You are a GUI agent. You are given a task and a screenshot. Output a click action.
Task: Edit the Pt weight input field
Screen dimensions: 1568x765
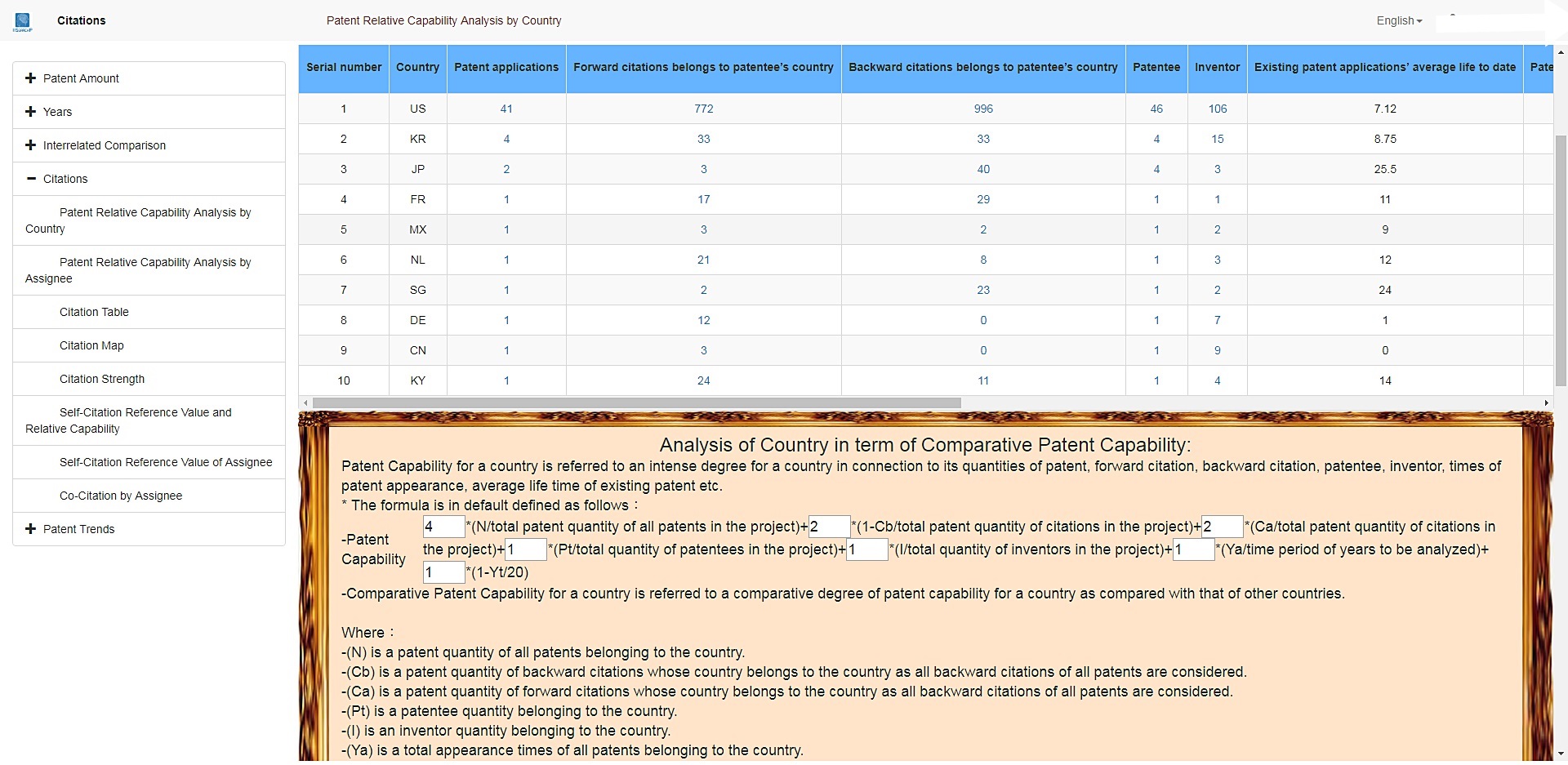(526, 549)
